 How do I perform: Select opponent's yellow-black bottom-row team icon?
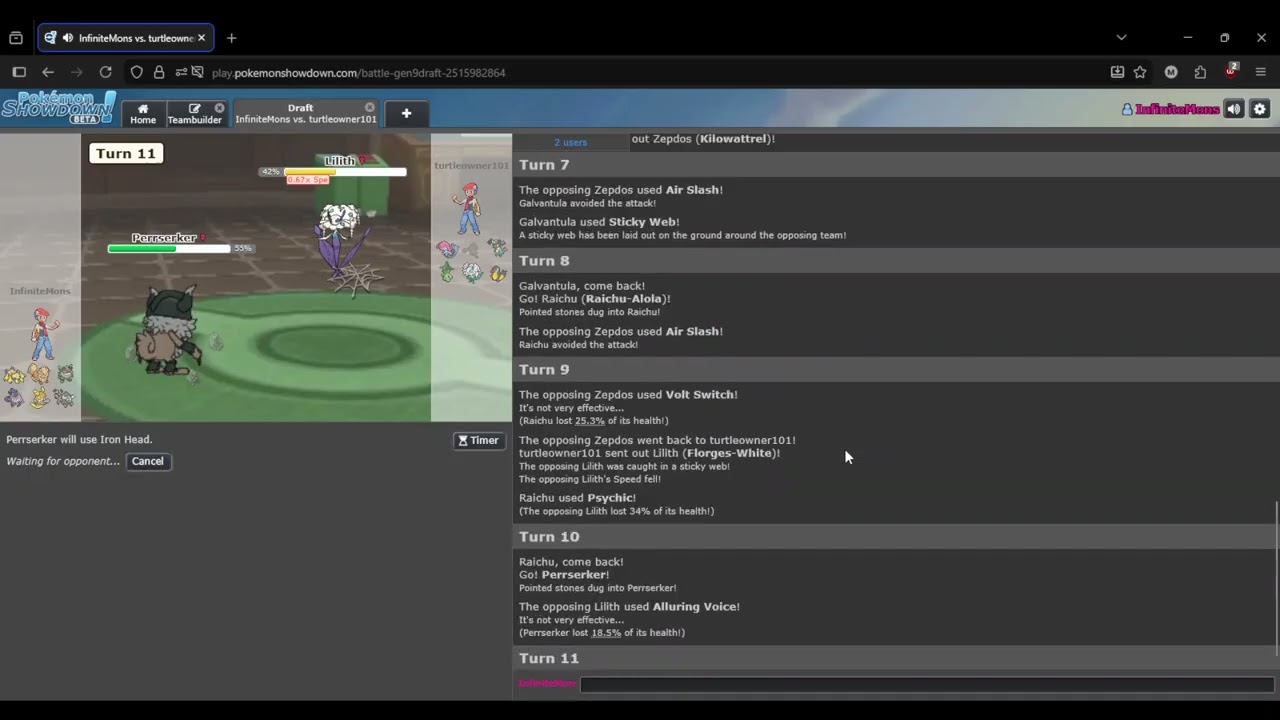497,273
